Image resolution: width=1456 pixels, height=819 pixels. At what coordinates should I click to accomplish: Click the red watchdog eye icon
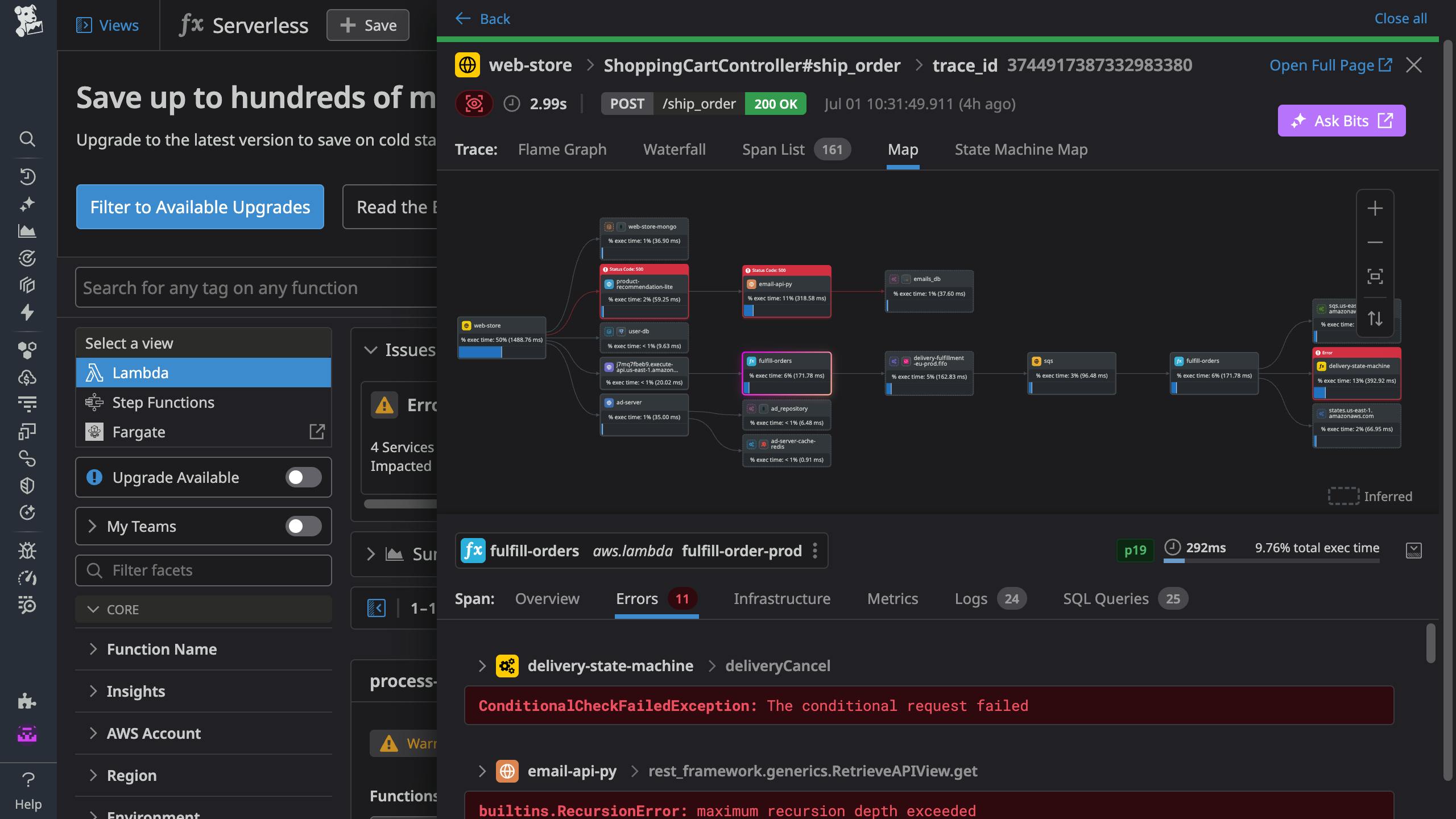[x=474, y=104]
